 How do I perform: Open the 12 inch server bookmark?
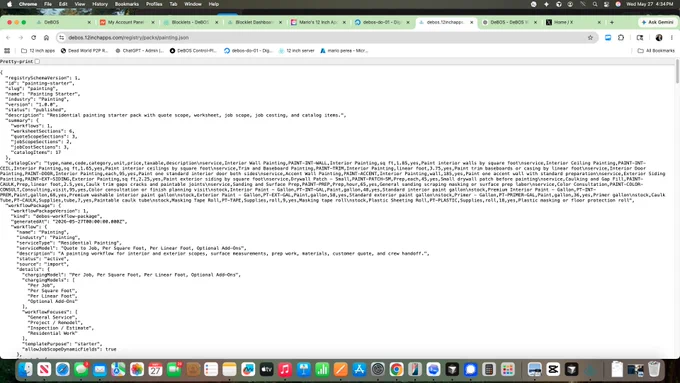[297, 51]
